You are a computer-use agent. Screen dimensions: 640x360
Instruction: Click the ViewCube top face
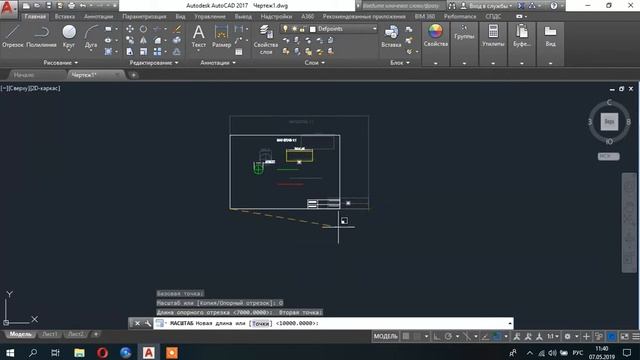[609, 122]
